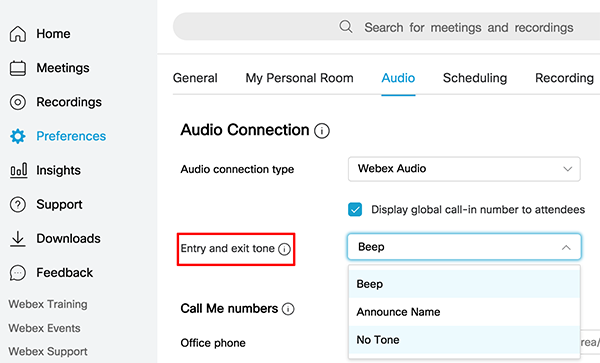Viewport: 600px width, 363px height.
Task: Click the Insights bar chart icon
Action: pos(18,170)
